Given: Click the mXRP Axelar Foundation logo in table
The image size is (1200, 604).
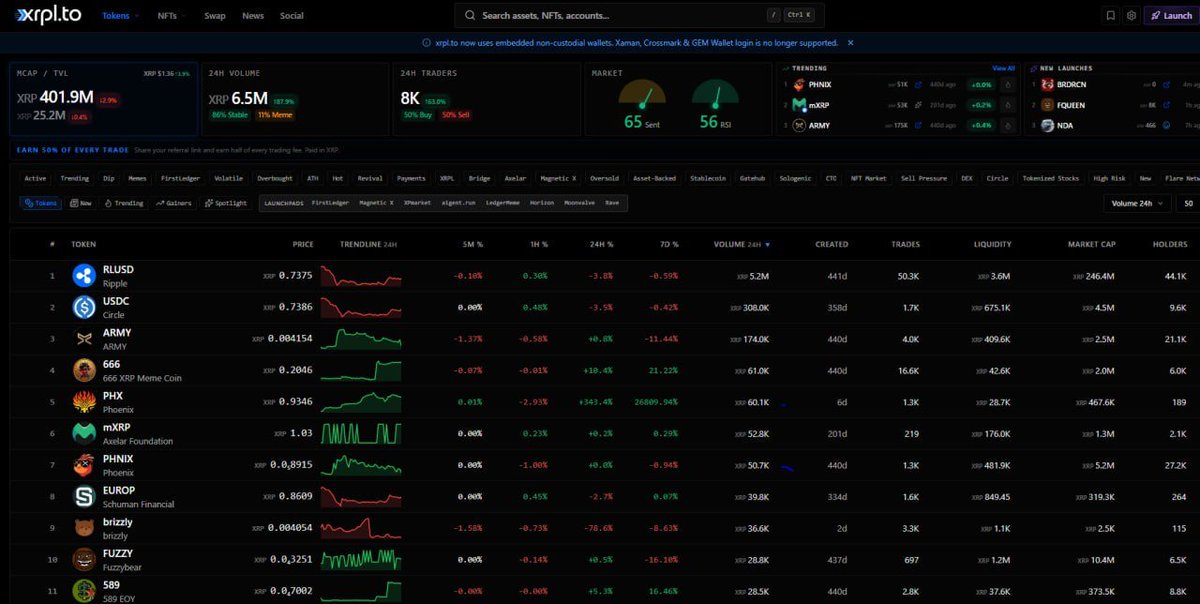Looking at the screenshot, I should pyautogui.click(x=84, y=433).
